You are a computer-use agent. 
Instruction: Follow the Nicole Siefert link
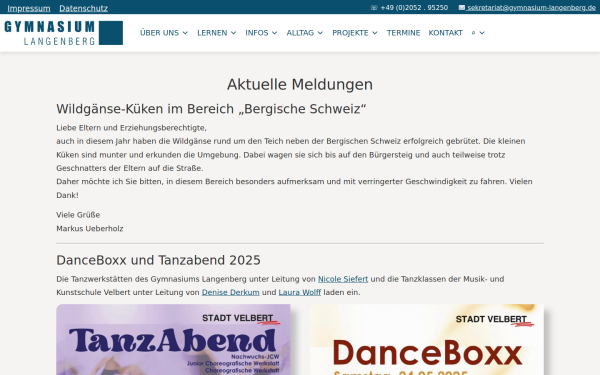(x=343, y=279)
